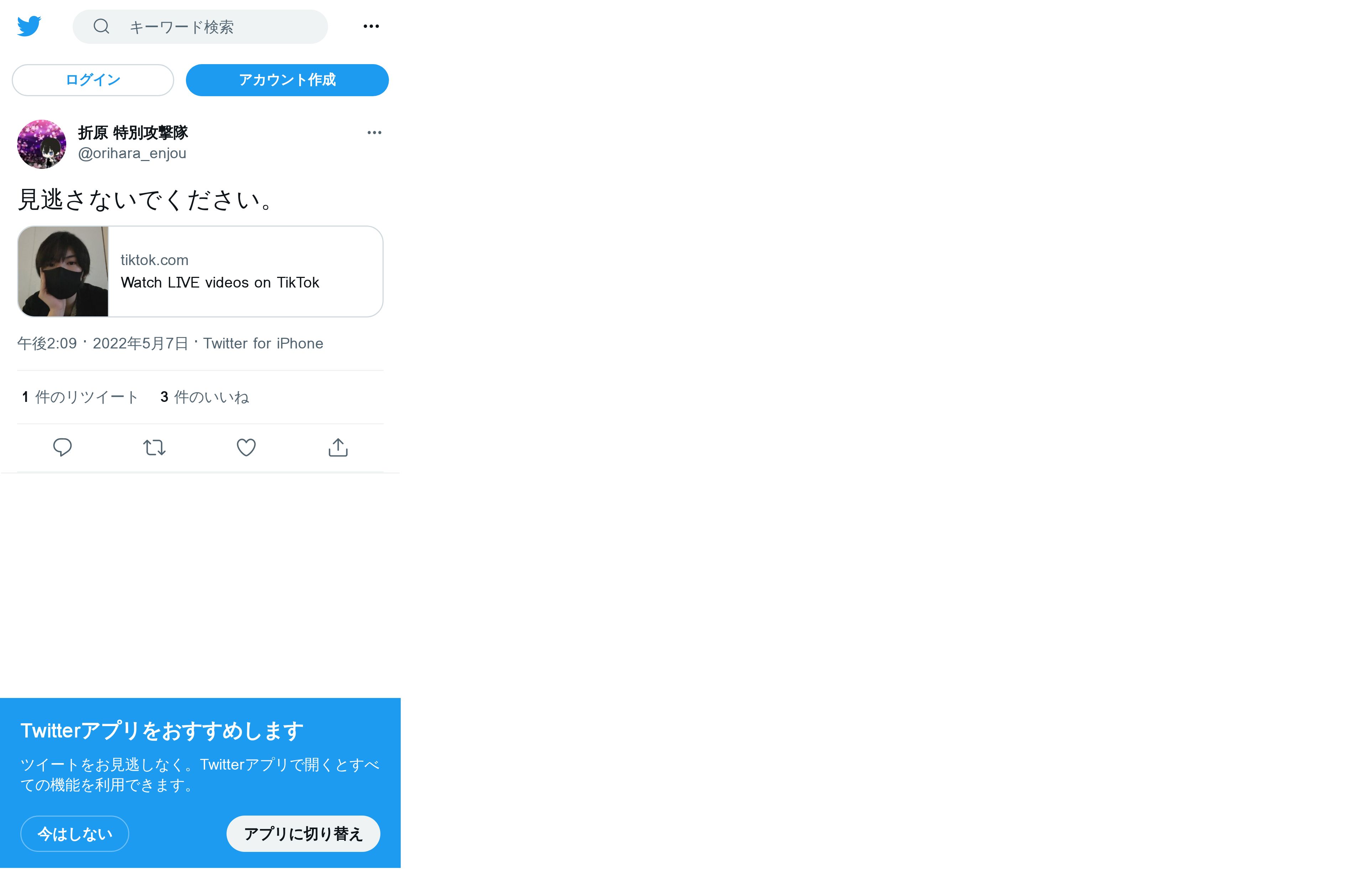Open the @orihara_enjou handle link
1372x869 pixels.
coord(132,153)
